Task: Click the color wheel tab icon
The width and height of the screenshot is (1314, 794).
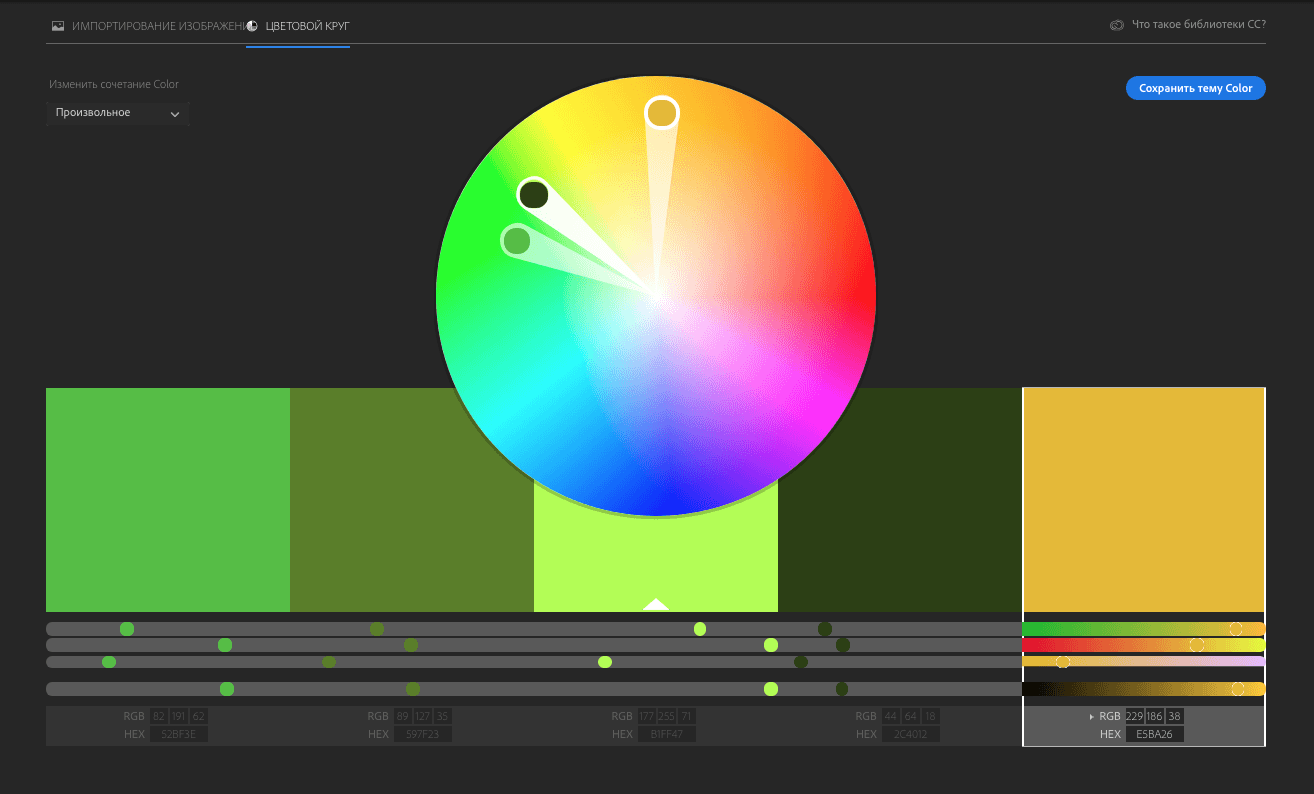Action: coord(252,25)
